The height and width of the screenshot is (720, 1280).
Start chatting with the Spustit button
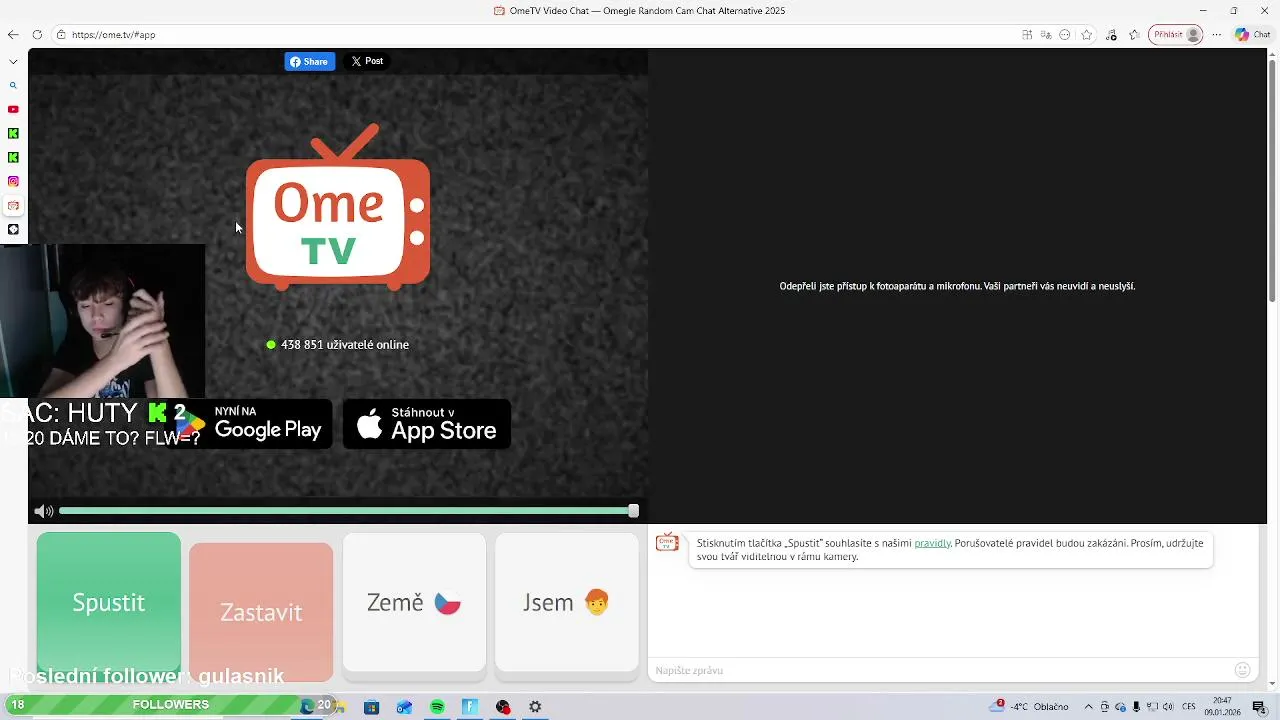tap(109, 602)
